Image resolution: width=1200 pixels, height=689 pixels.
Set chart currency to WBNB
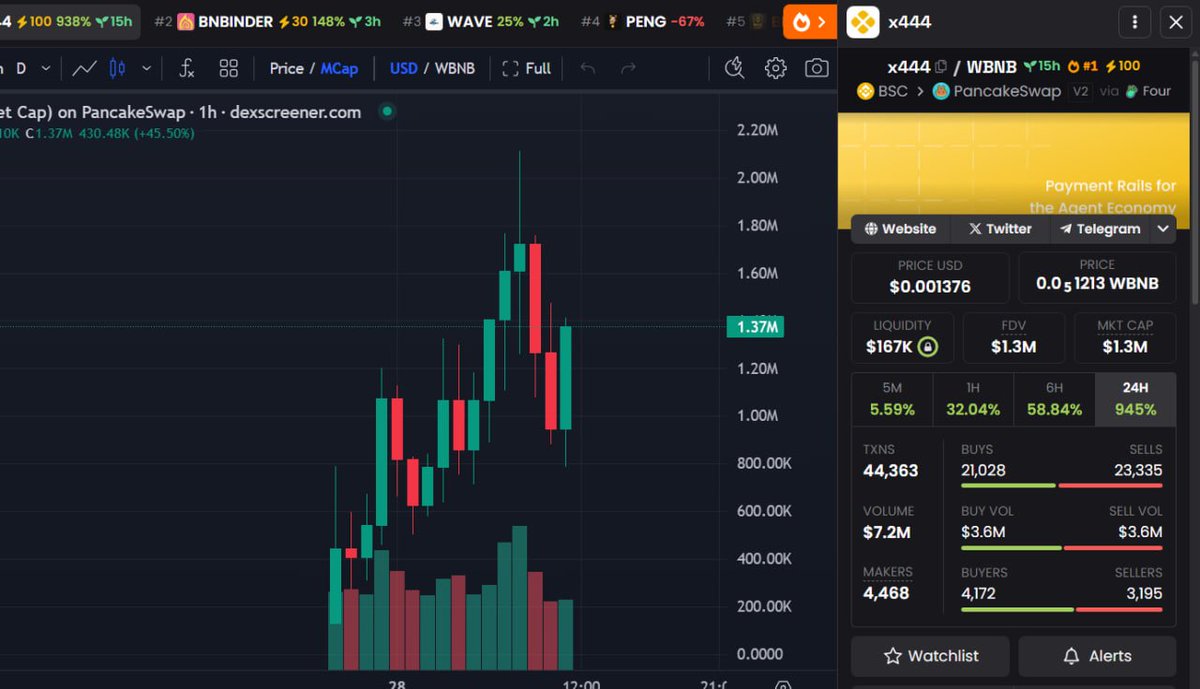(455, 68)
